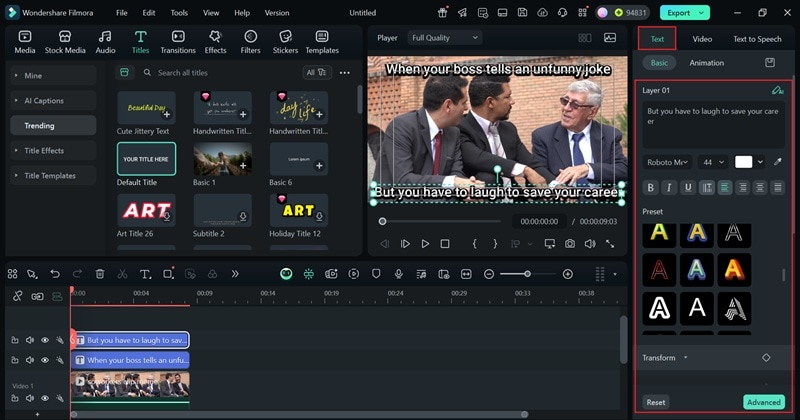Click the split scissors icon
This screenshot has width=800, height=420.
pos(122,274)
